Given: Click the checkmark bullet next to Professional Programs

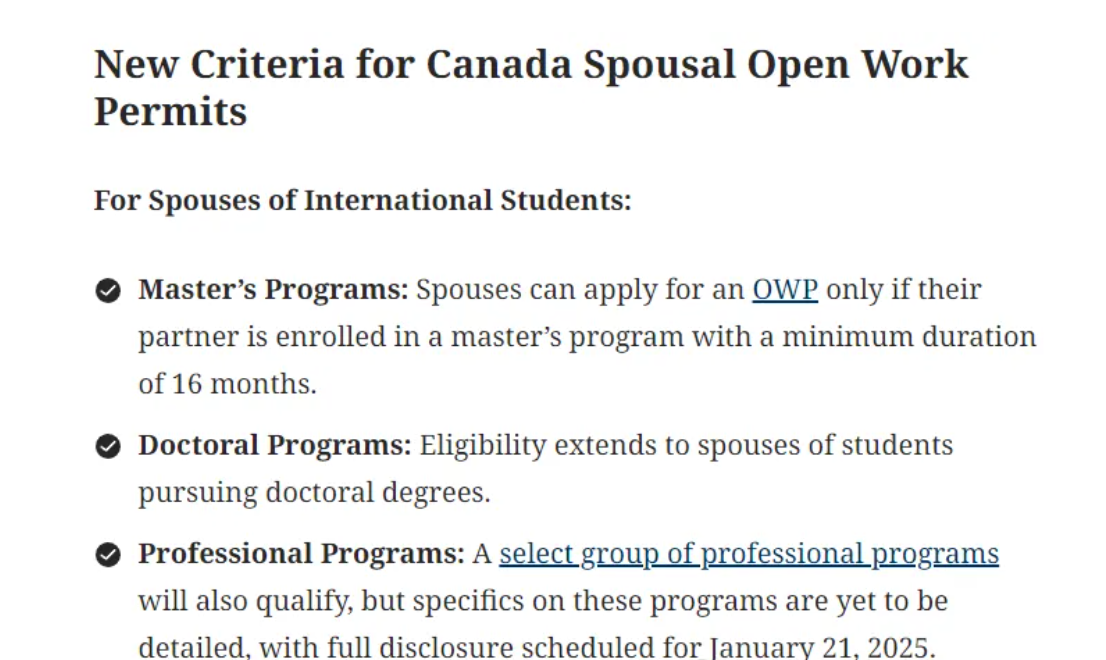Looking at the screenshot, I should (108, 555).
